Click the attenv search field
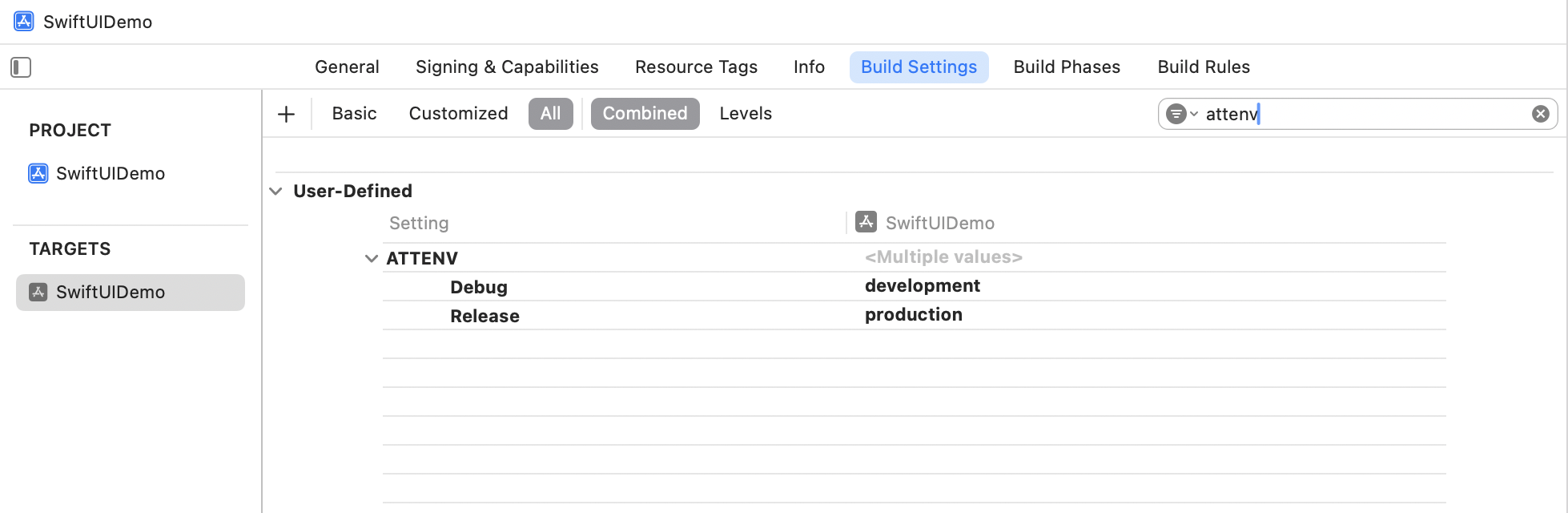 [1357, 114]
